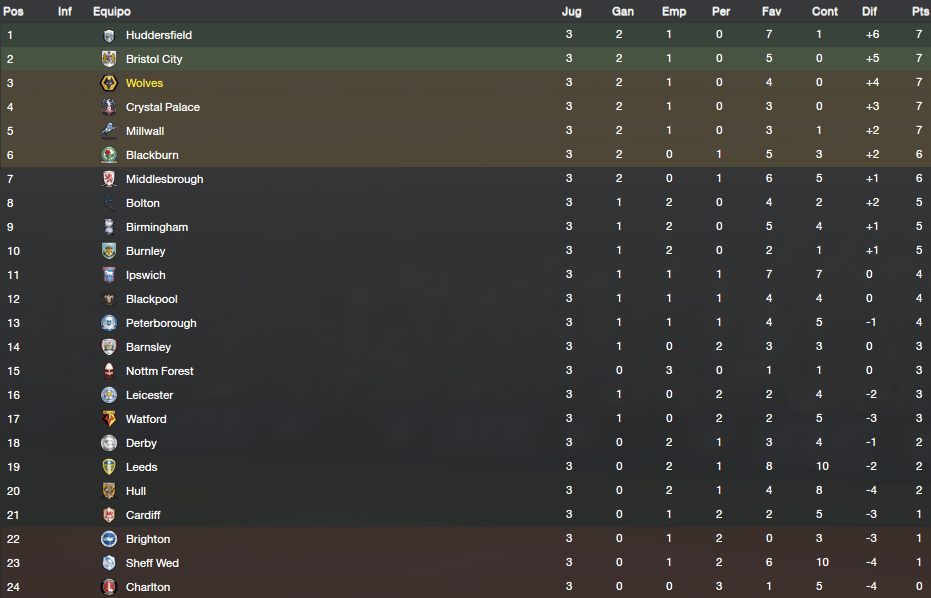Image resolution: width=931 pixels, height=598 pixels.
Task: Click the Charlton club badge icon
Action: pos(109,587)
